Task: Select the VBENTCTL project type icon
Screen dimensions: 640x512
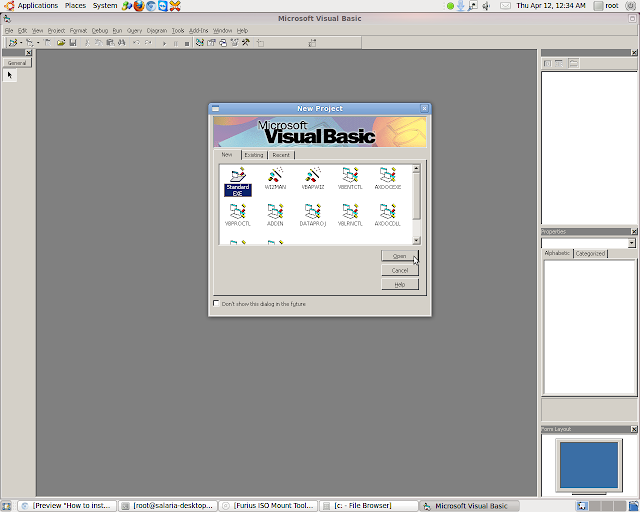Action: 350,178
